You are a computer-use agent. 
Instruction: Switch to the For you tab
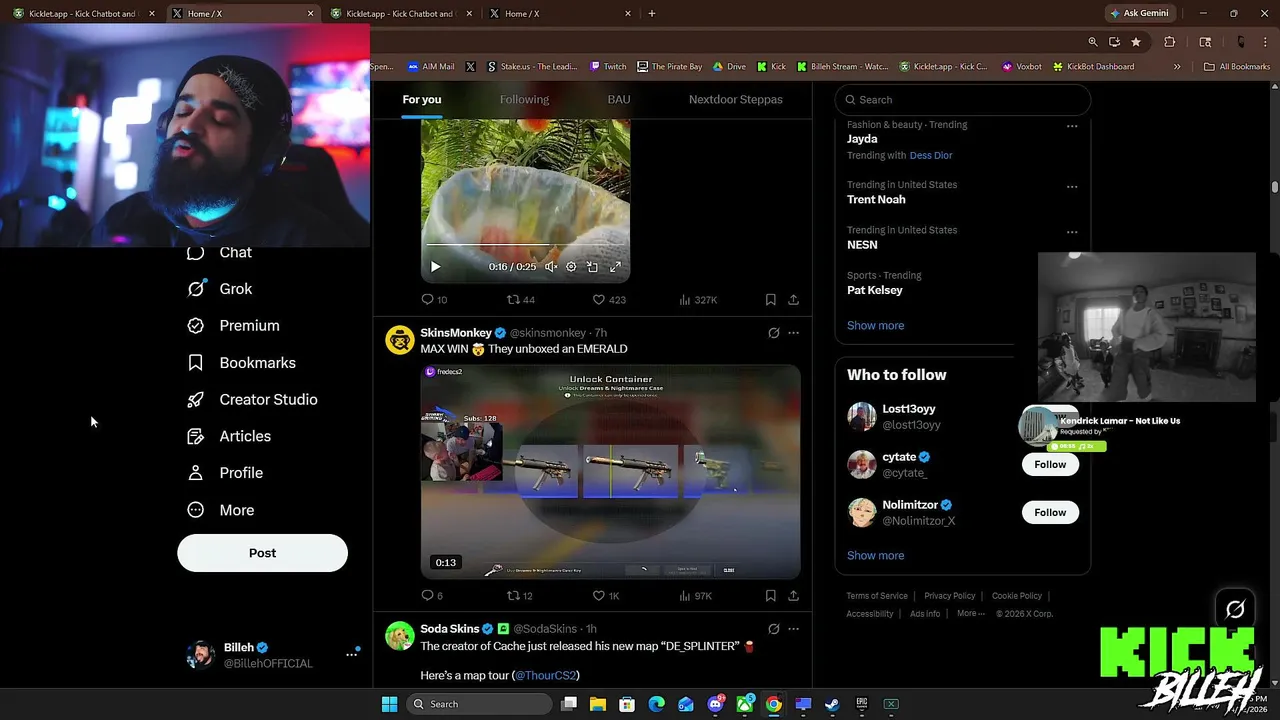click(422, 100)
